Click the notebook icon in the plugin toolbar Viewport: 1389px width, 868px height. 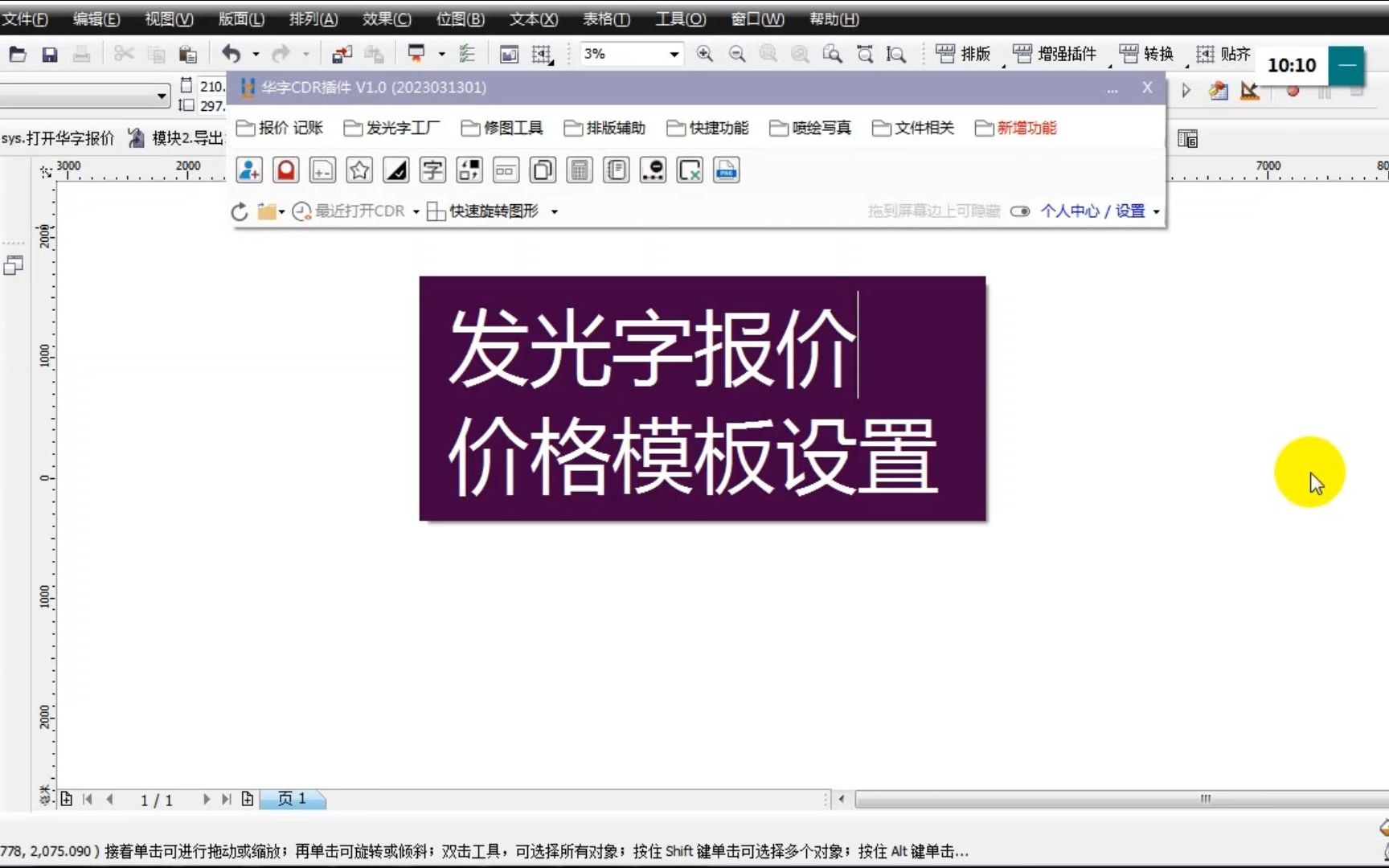(616, 170)
